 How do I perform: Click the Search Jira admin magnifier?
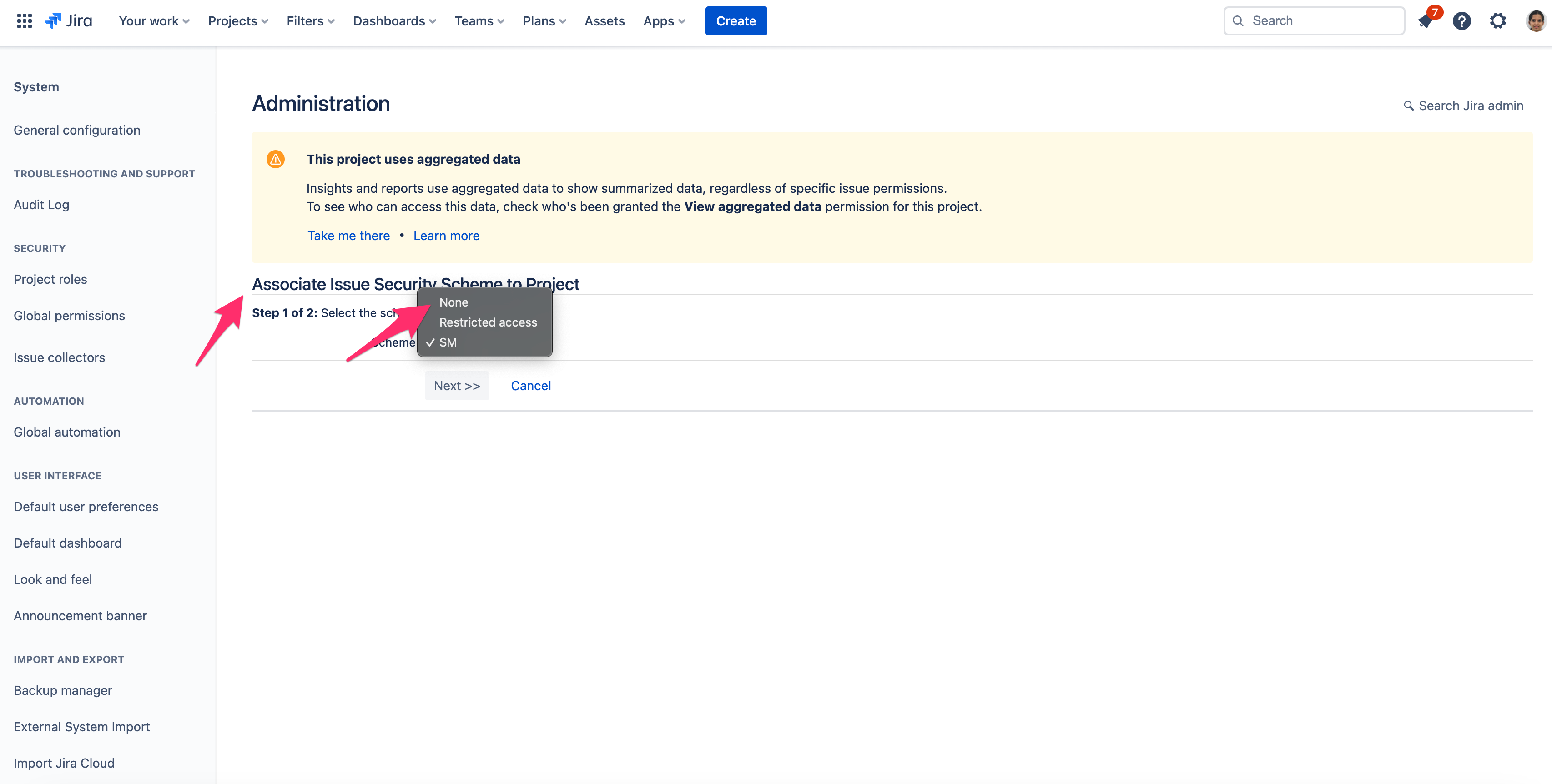point(1409,106)
